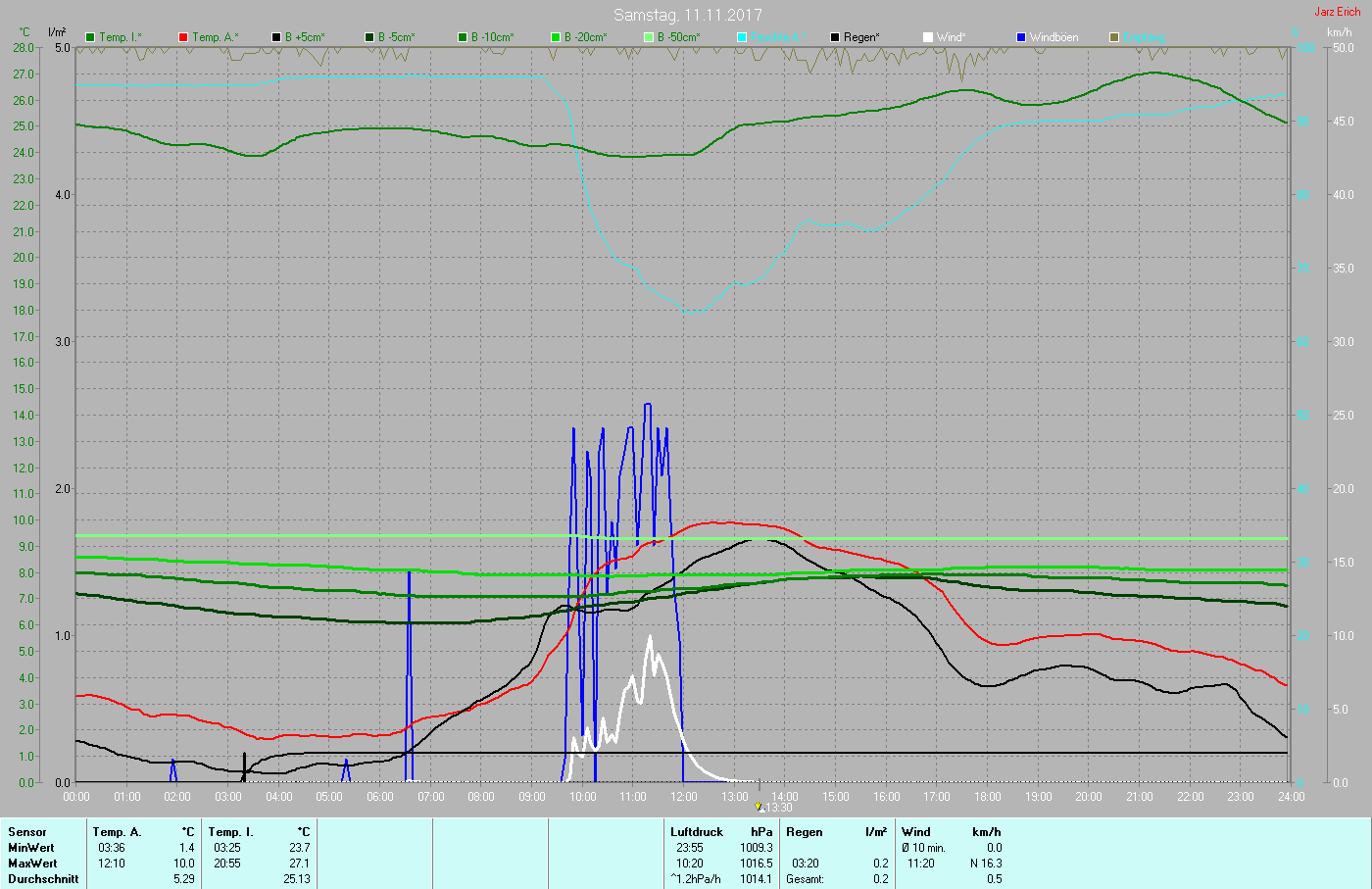
Task: Click the B -10cm legend square
Action: pos(463,37)
